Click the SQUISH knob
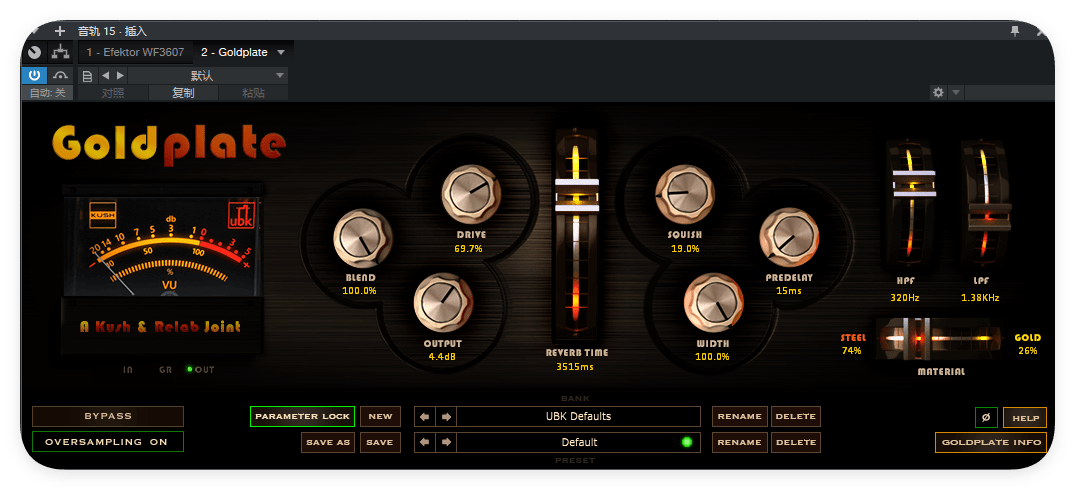 [x=684, y=194]
